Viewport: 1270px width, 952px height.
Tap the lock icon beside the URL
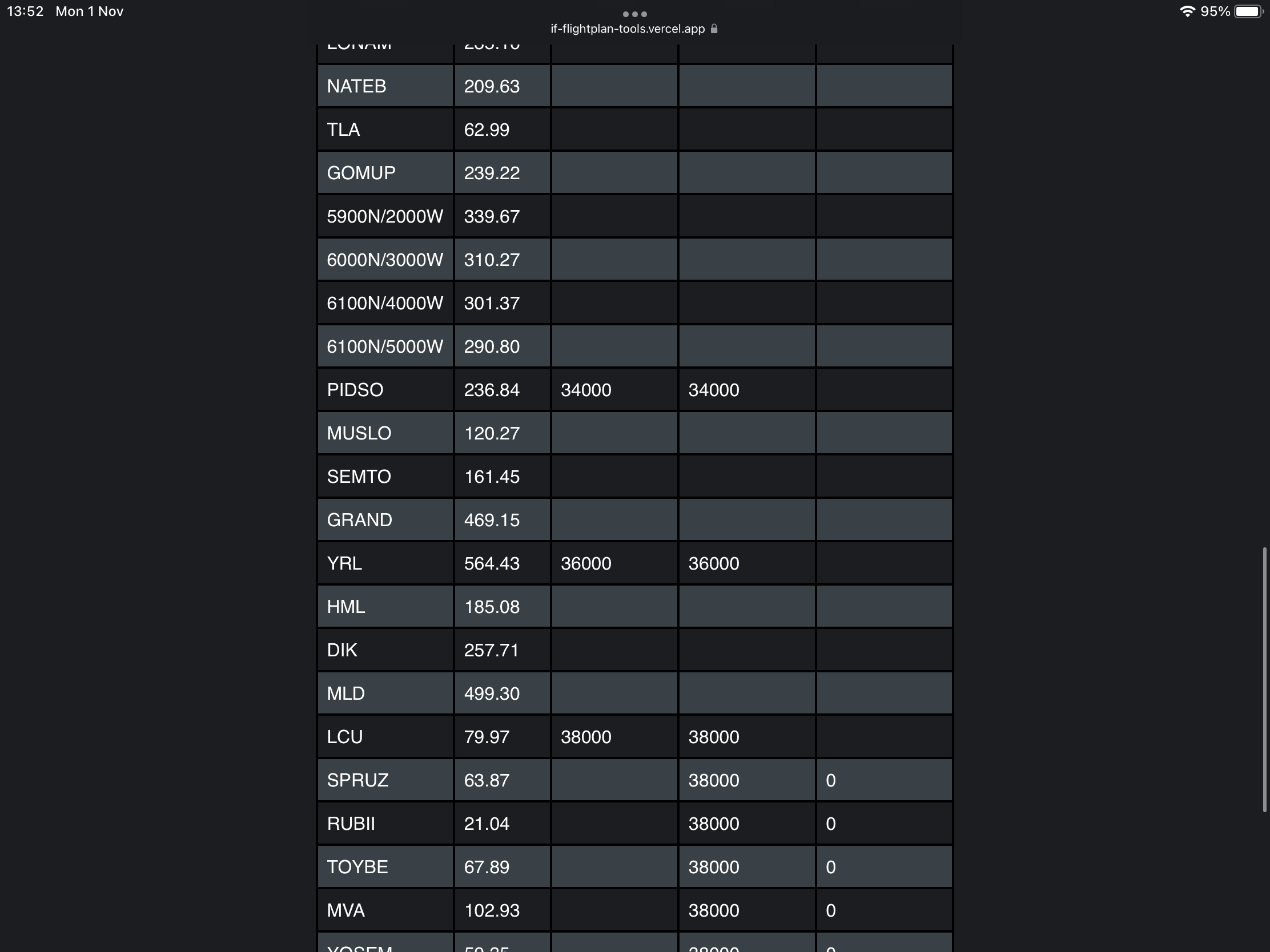click(x=714, y=29)
